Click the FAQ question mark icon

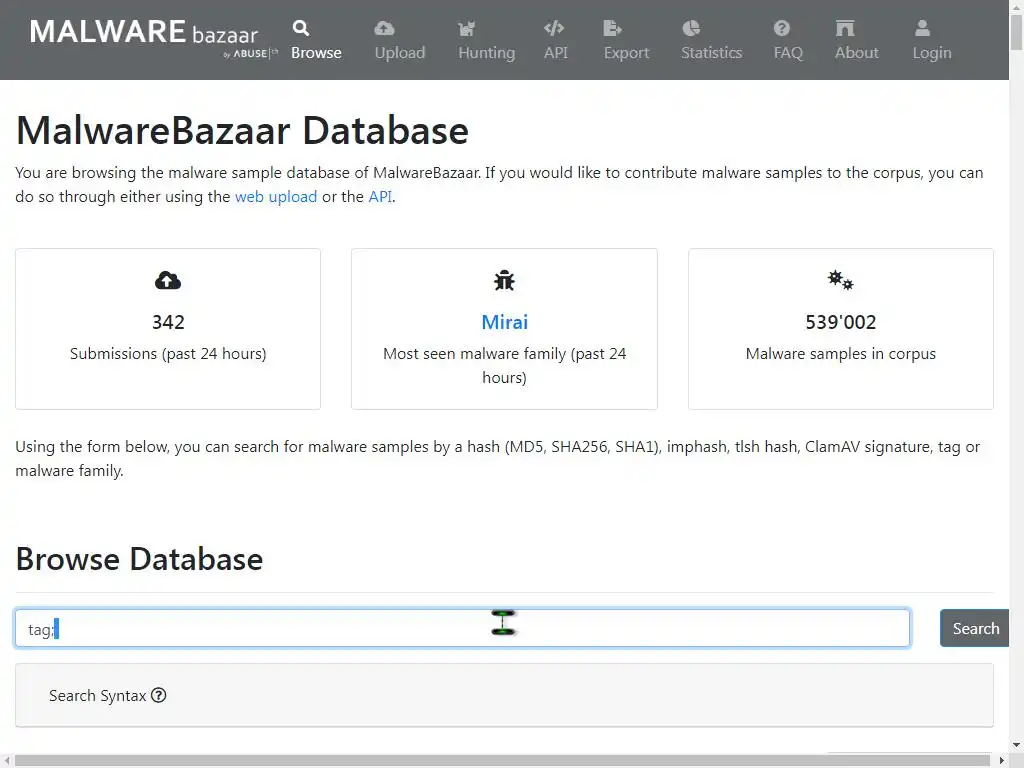coord(782,28)
